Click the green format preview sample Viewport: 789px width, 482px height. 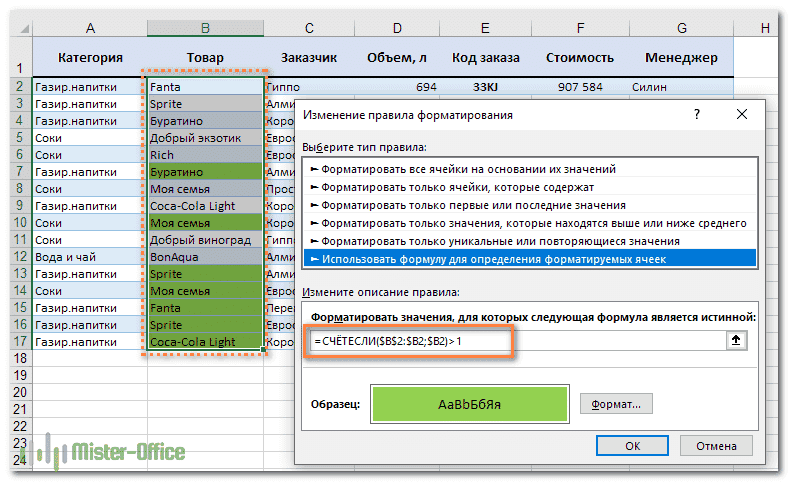click(x=469, y=405)
